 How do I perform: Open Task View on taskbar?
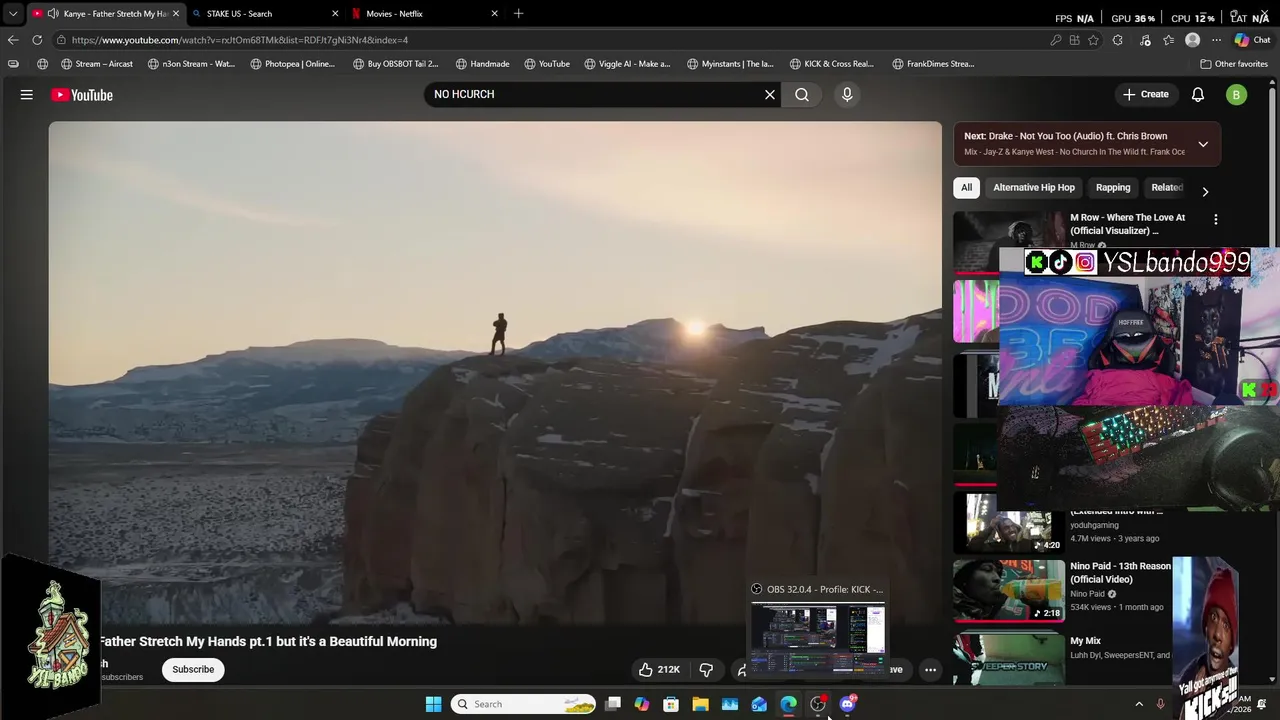[613, 704]
